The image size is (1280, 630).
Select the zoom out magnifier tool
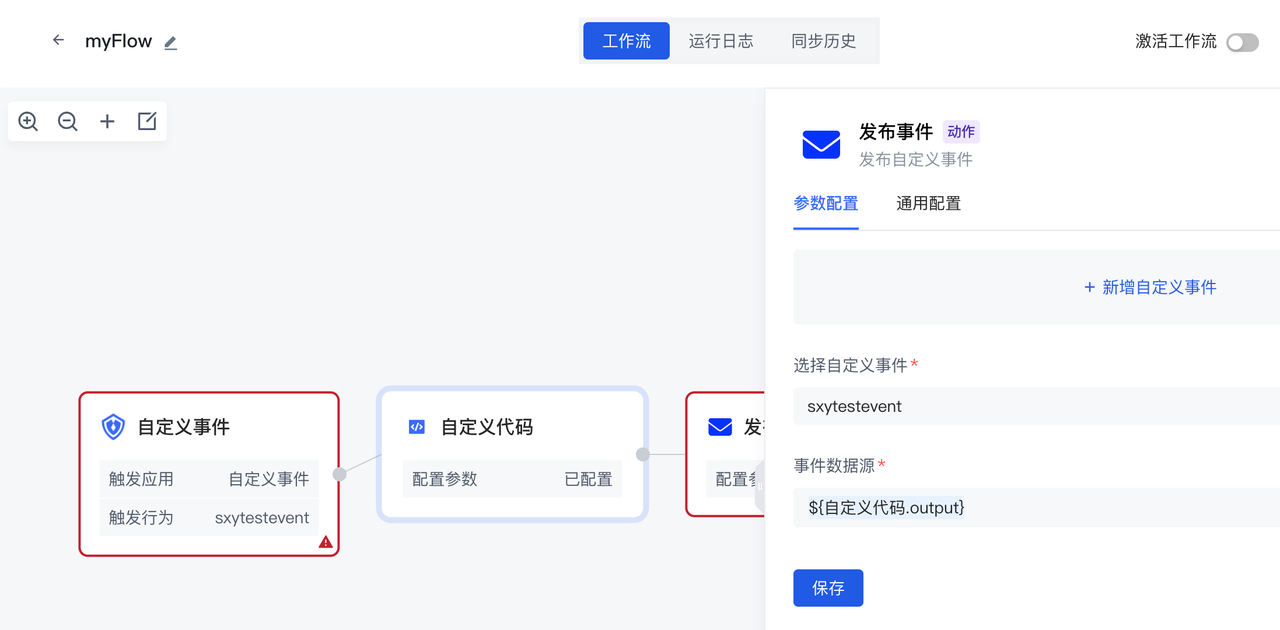[x=67, y=121]
